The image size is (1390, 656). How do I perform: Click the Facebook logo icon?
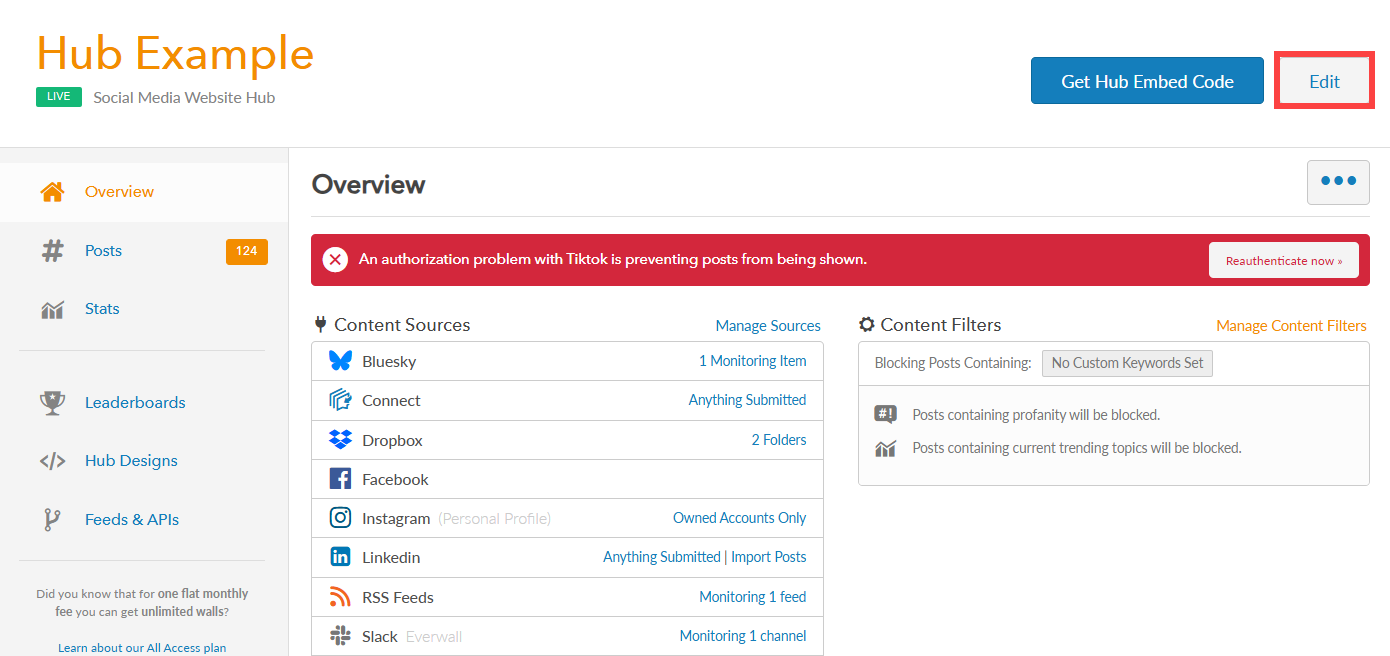click(x=340, y=479)
